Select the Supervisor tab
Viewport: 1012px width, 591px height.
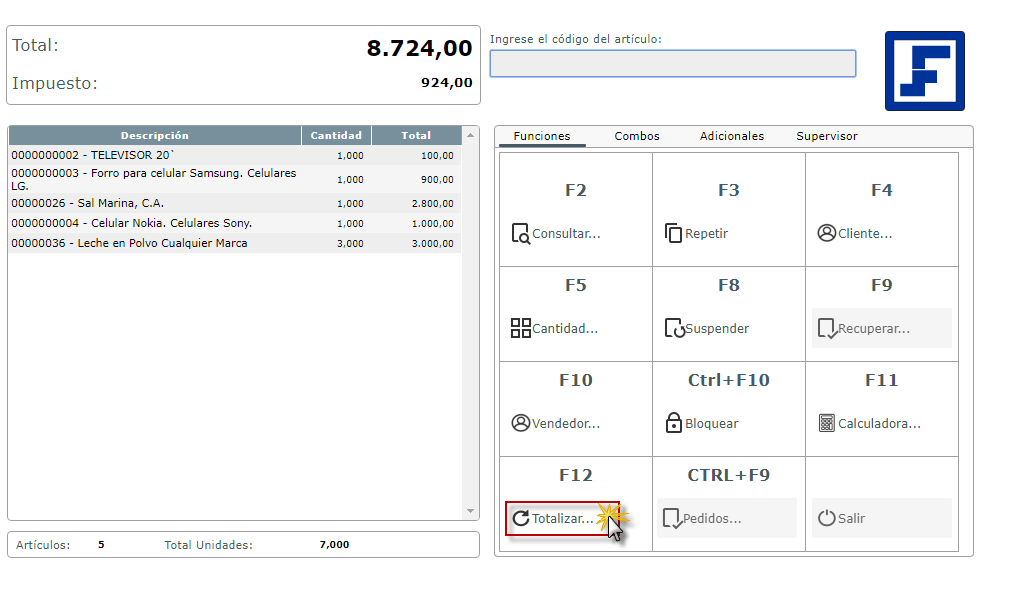point(826,136)
